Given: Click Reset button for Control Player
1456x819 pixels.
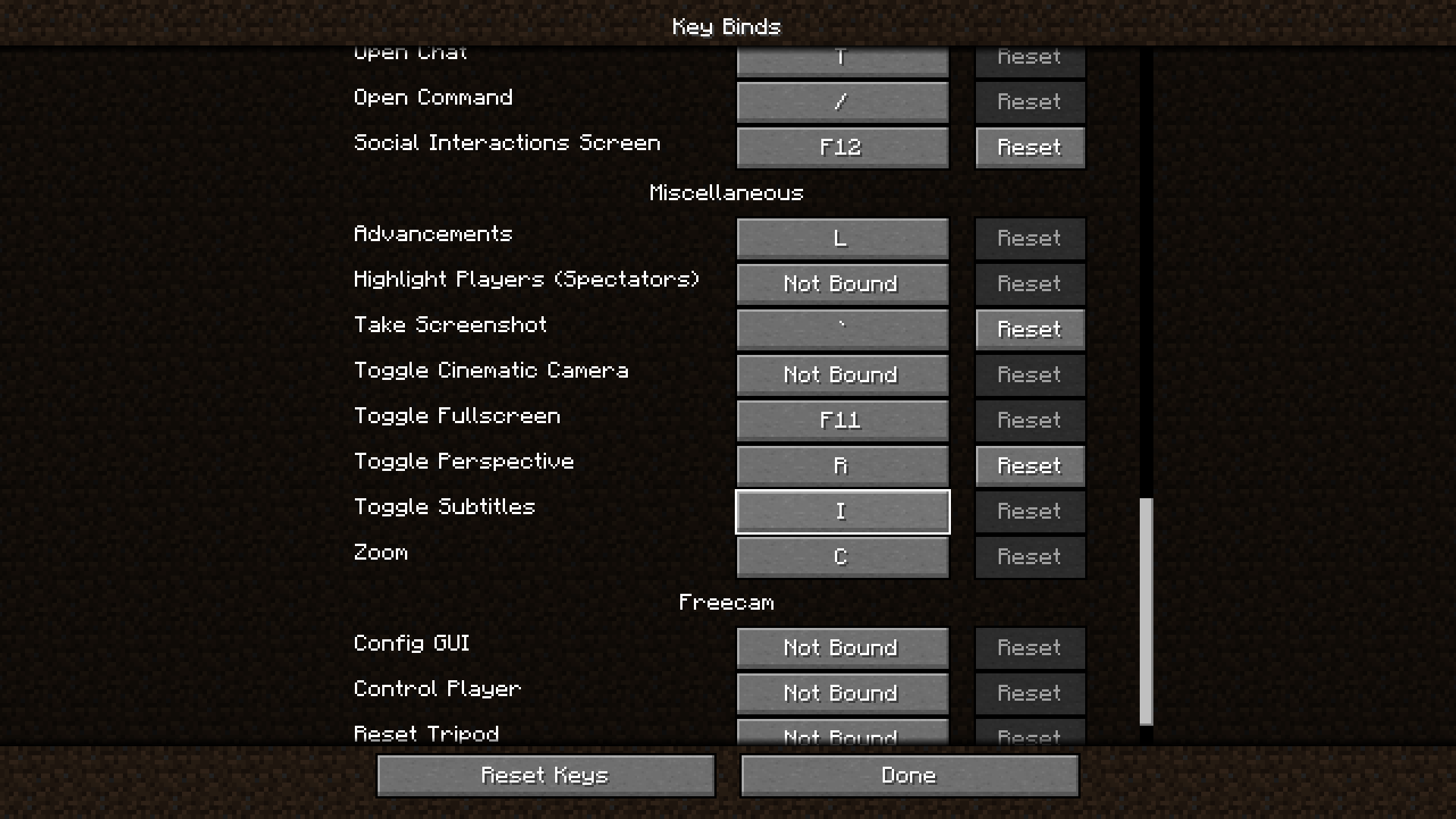Looking at the screenshot, I should (x=1029, y=693).
